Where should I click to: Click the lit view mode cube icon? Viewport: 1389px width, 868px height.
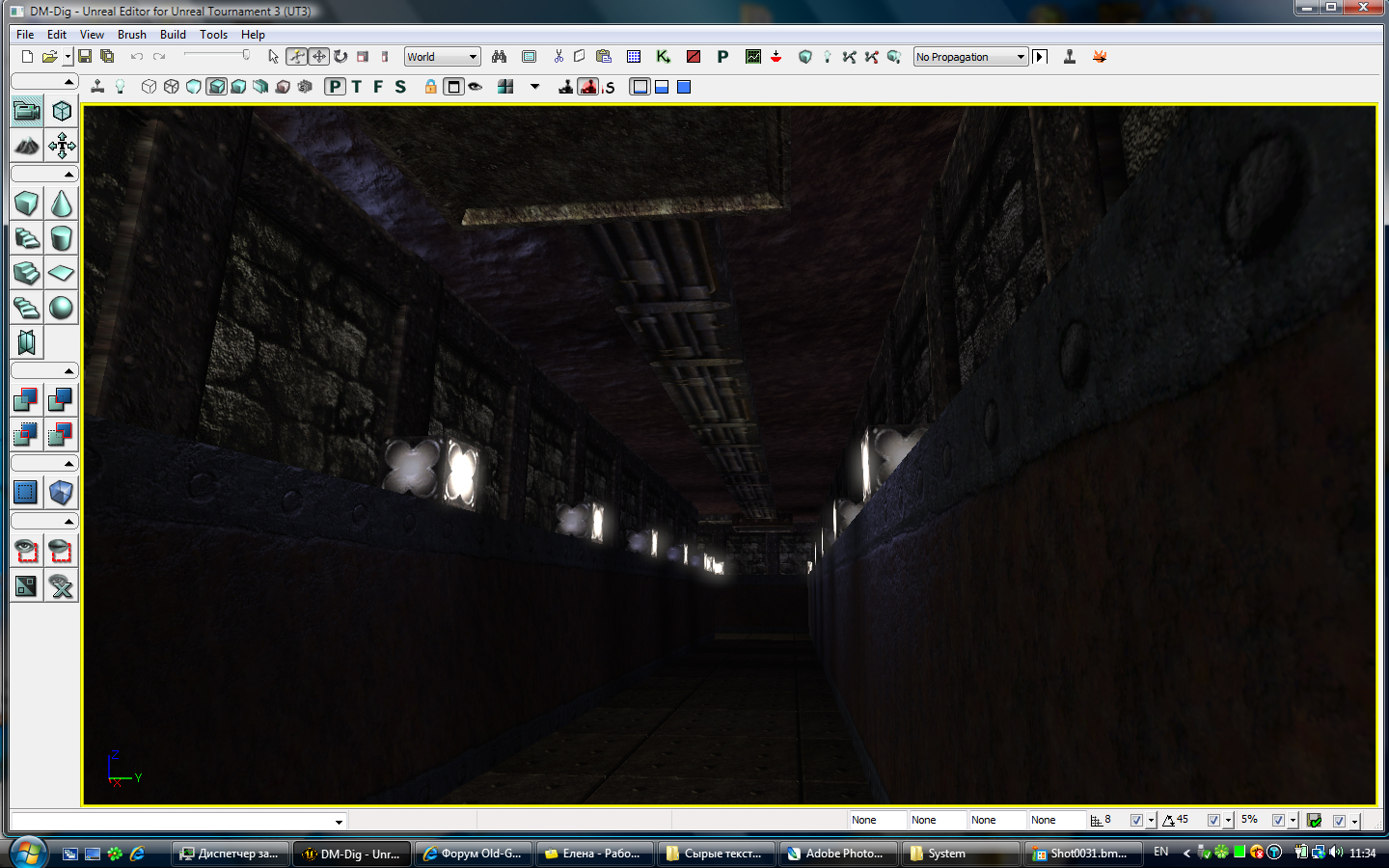pyautogui.click(x=217, y=87)
